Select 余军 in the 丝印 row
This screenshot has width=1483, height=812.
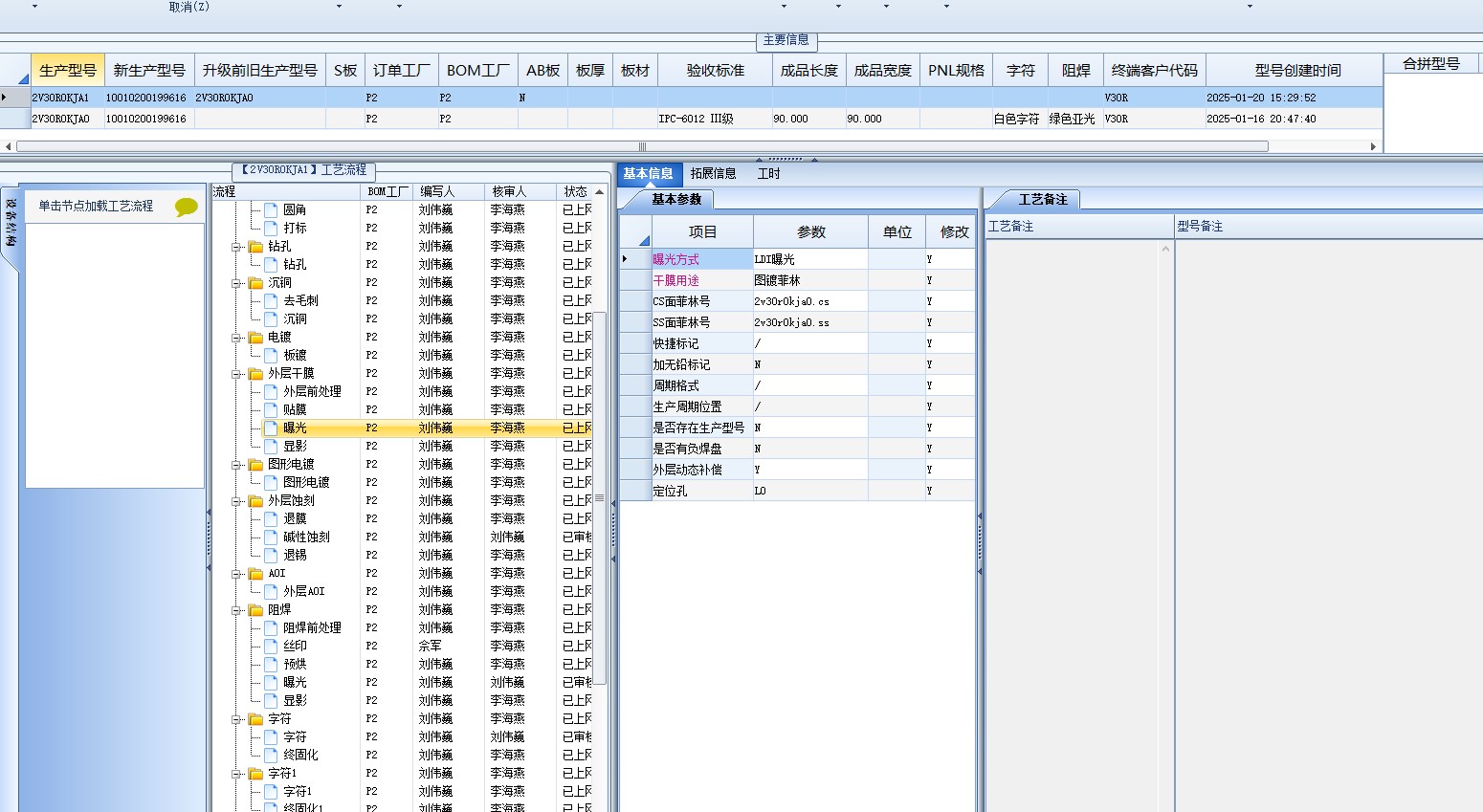[430, 646]
